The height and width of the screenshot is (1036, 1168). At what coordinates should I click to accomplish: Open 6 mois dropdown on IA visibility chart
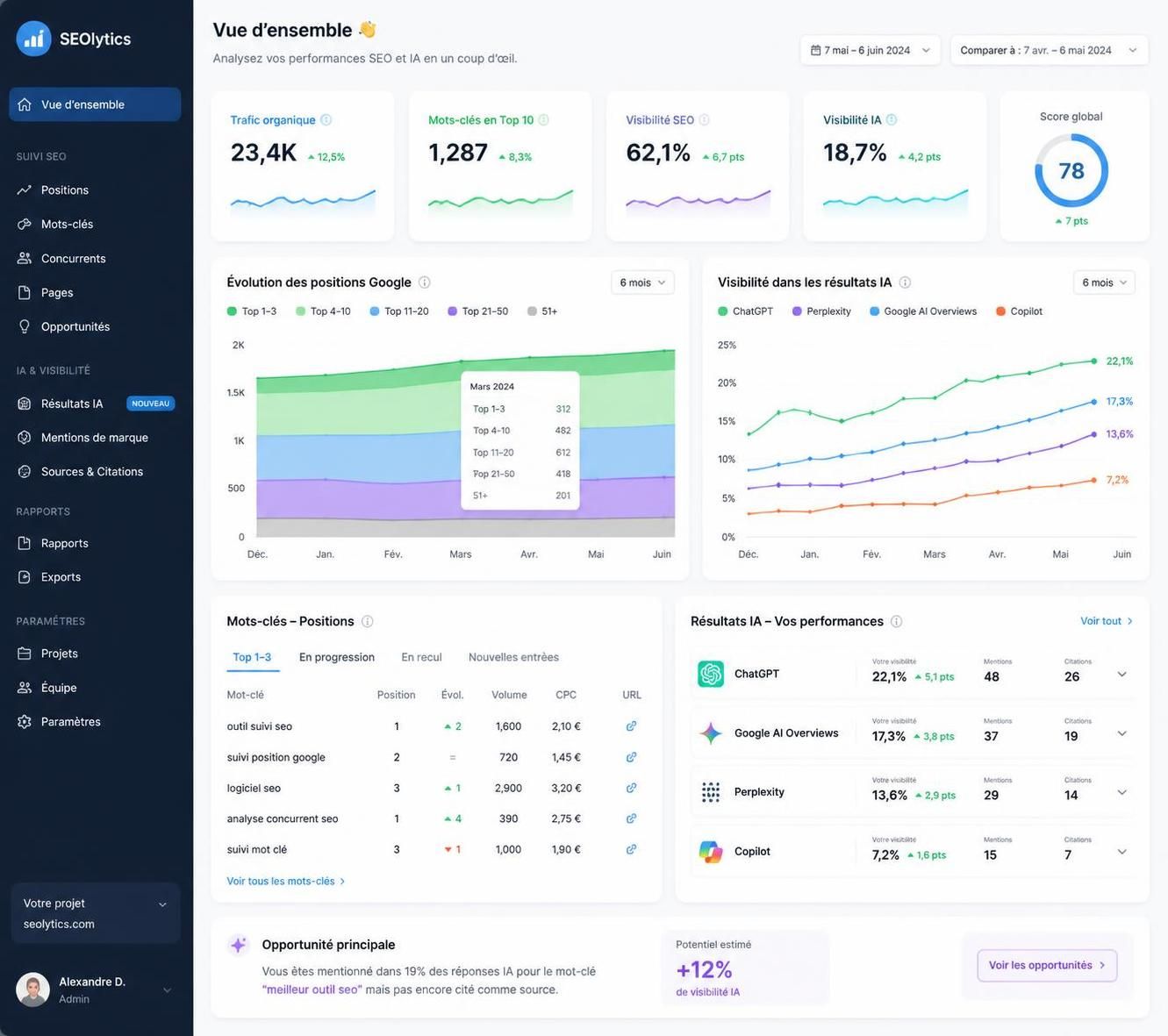[1104, 282]
